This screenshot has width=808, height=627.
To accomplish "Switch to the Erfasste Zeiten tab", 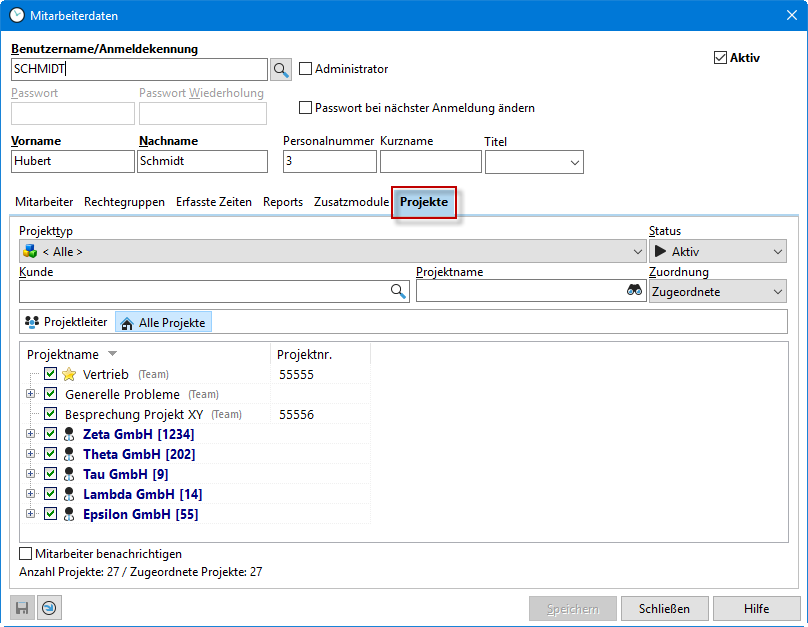I will tap(213, 202).
